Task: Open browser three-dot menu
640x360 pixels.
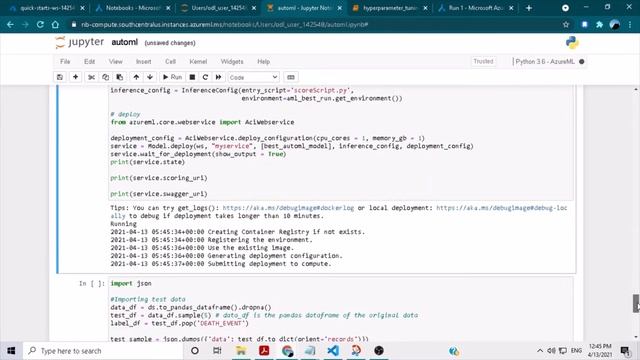Action: [x=630, y=24]
